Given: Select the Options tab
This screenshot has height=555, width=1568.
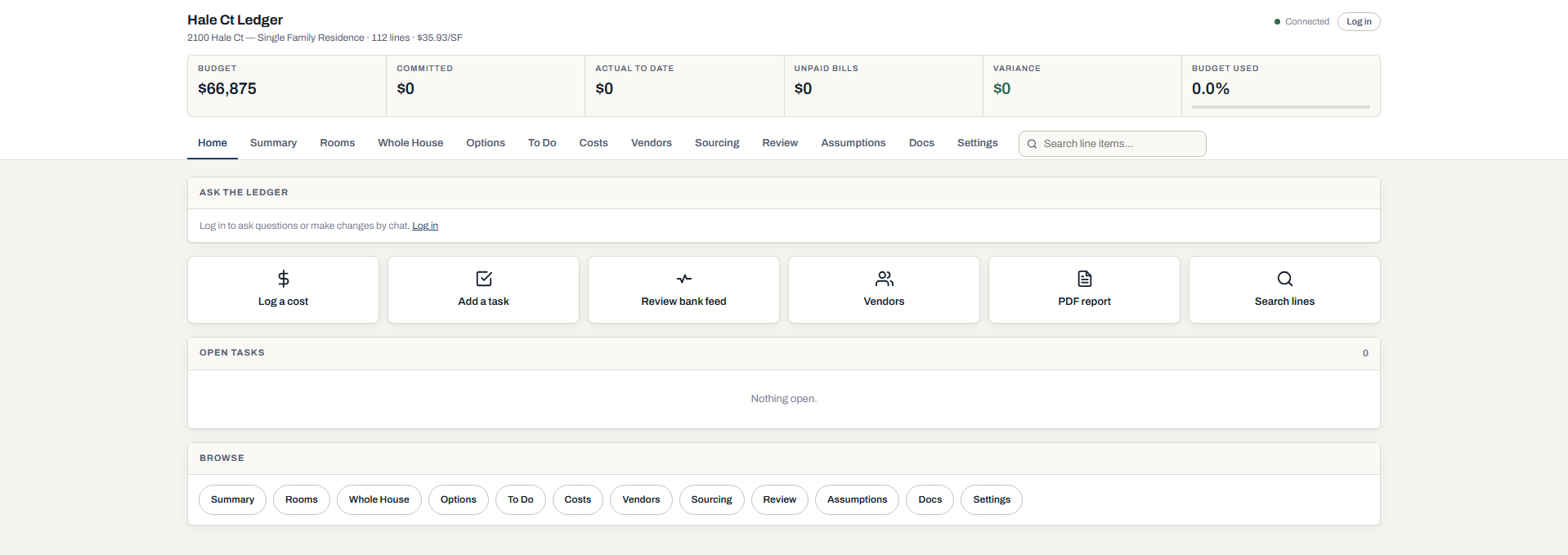Looking at the screenshot, I should 486,143.
